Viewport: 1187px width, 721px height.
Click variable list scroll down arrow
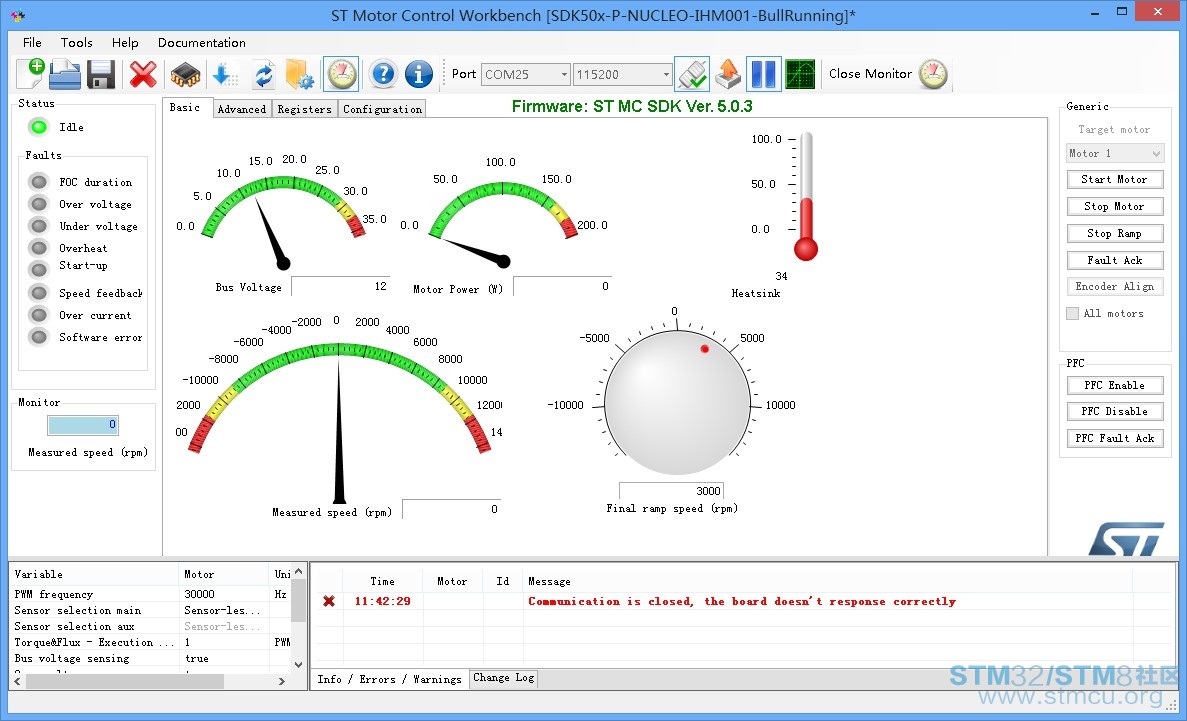point(298,664)
